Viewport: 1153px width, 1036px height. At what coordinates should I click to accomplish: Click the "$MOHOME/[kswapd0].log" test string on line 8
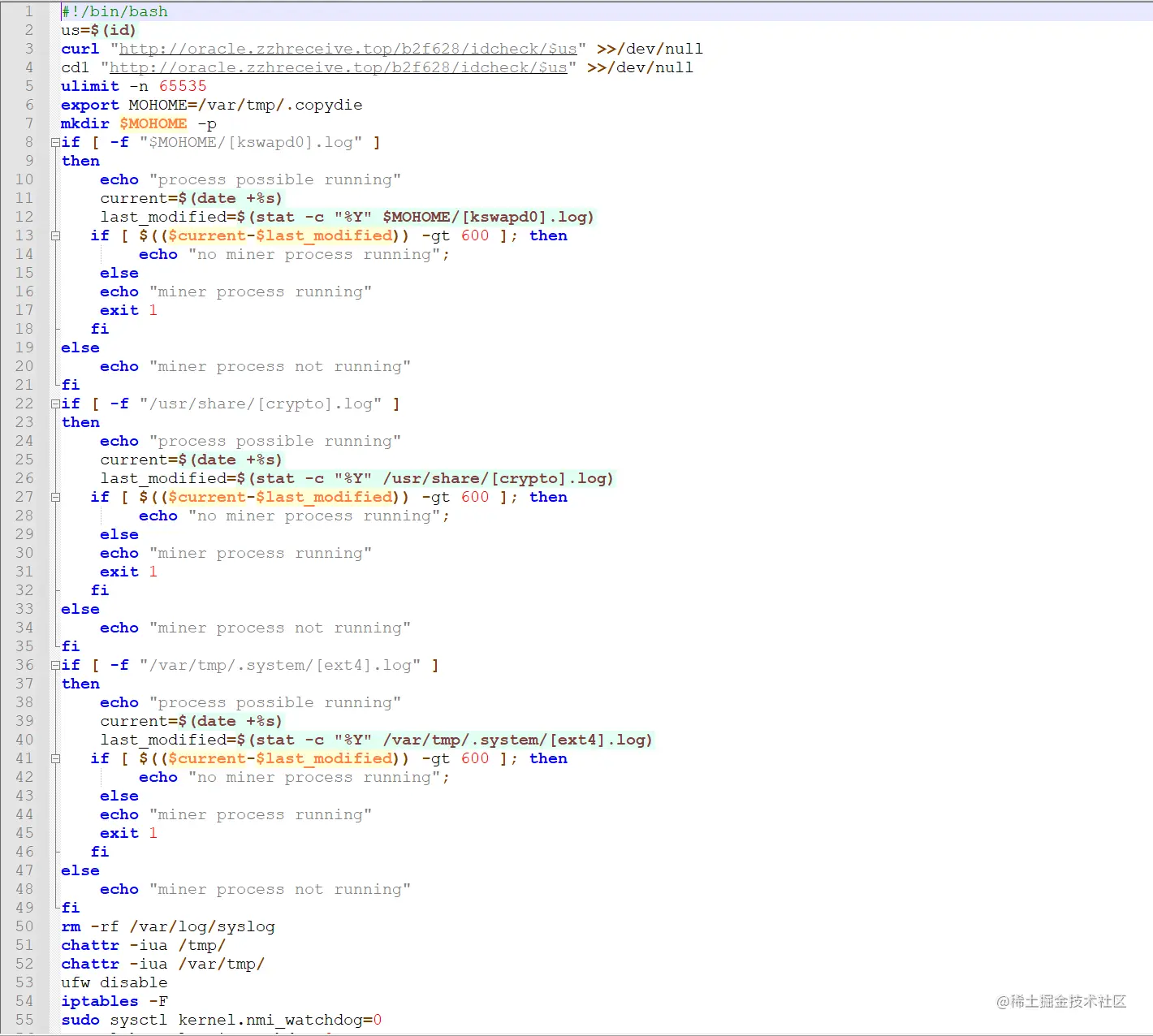pos(251,142)
